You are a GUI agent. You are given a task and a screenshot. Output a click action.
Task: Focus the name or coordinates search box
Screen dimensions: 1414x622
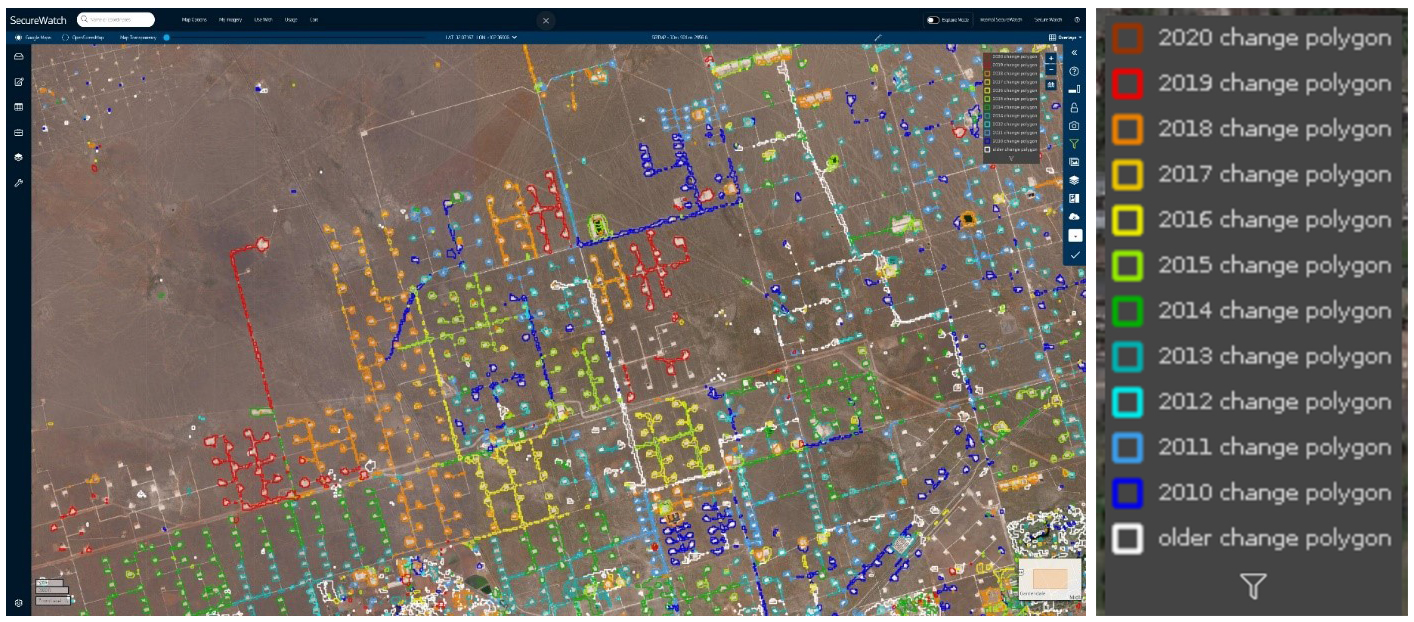pos(116,20)
